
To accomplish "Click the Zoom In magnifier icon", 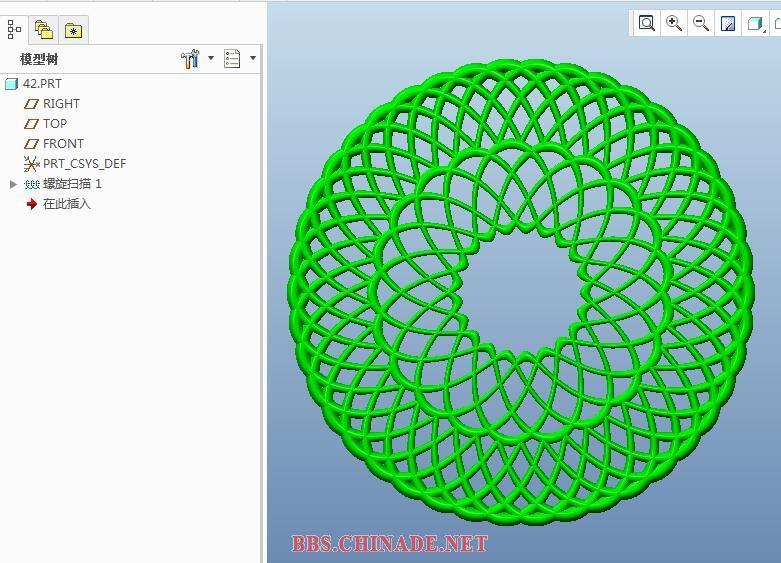I will click(674, 23).
